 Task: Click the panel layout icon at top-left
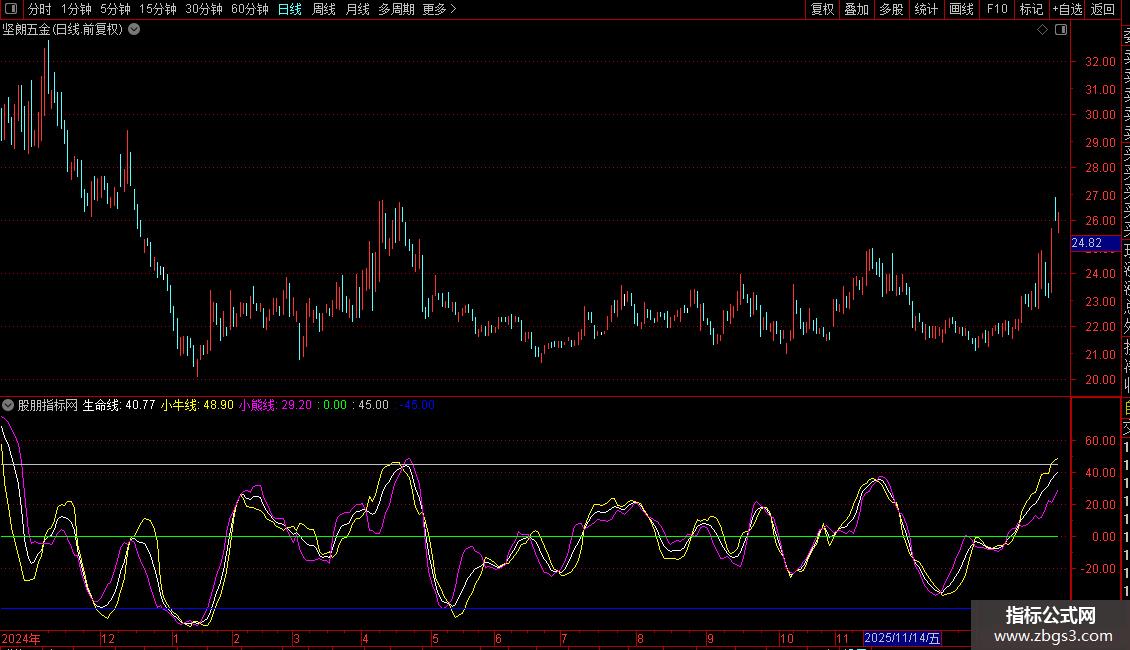pos(11,9)
